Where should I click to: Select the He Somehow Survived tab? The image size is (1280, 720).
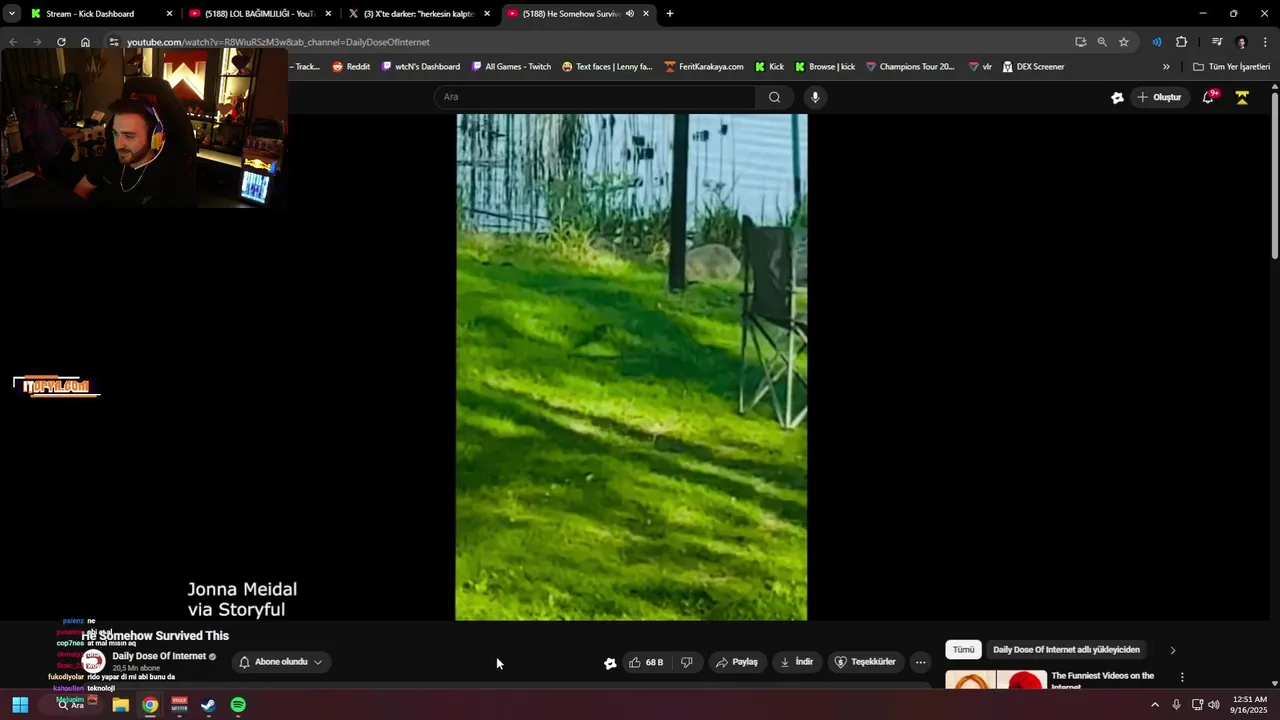coord(570,14)
